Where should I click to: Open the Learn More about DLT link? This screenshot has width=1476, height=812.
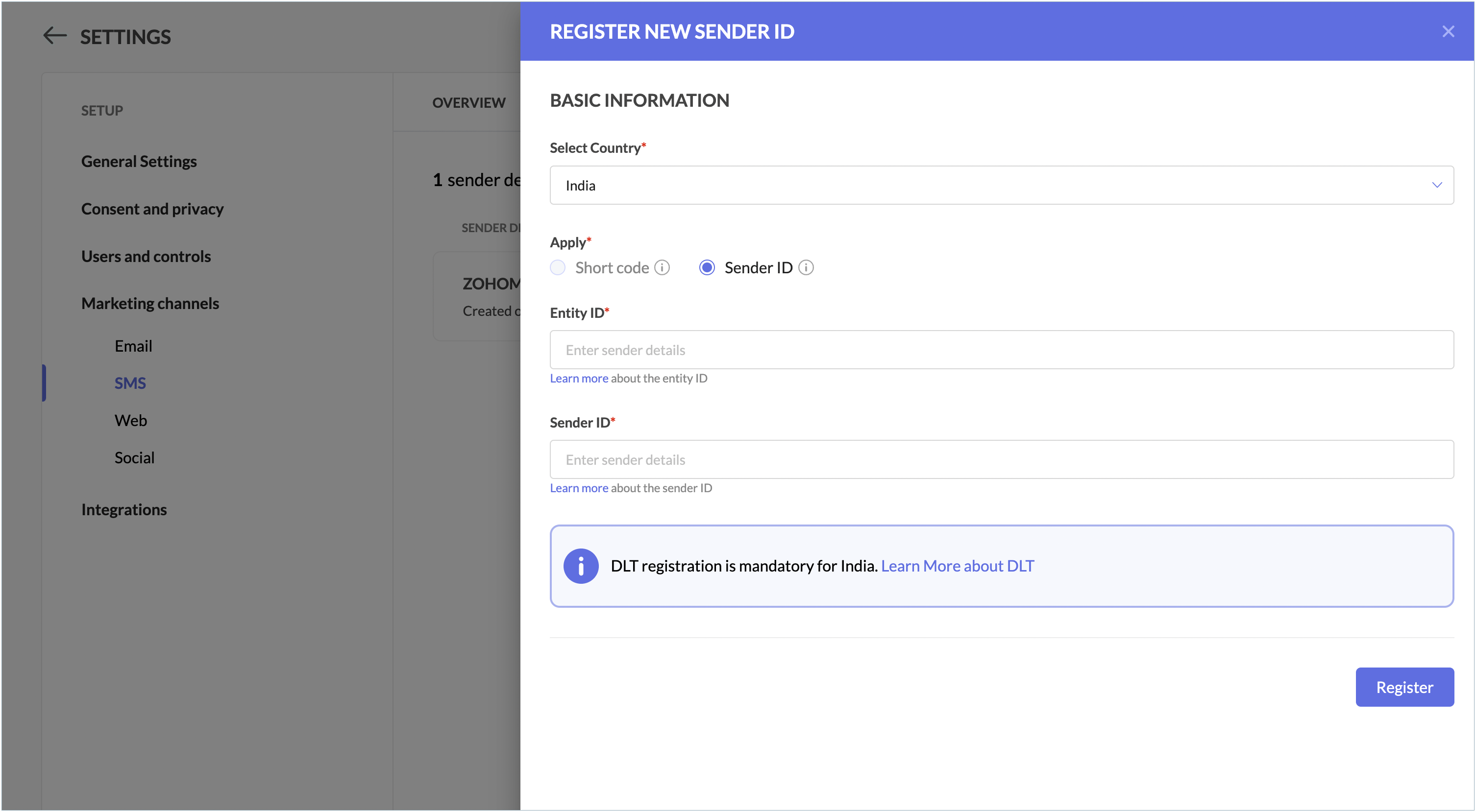pyautogui.click(x=957, y=566)
